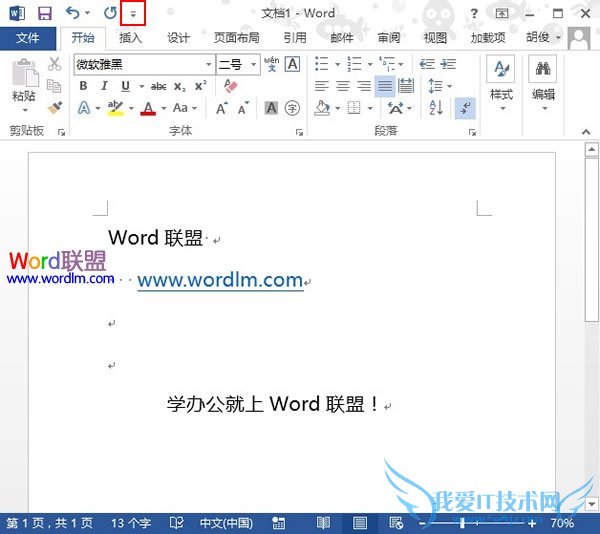Toggle Justify alignment
Viewport: 600px width, 534px height.
pyautogui.click(x=385, y=86)
